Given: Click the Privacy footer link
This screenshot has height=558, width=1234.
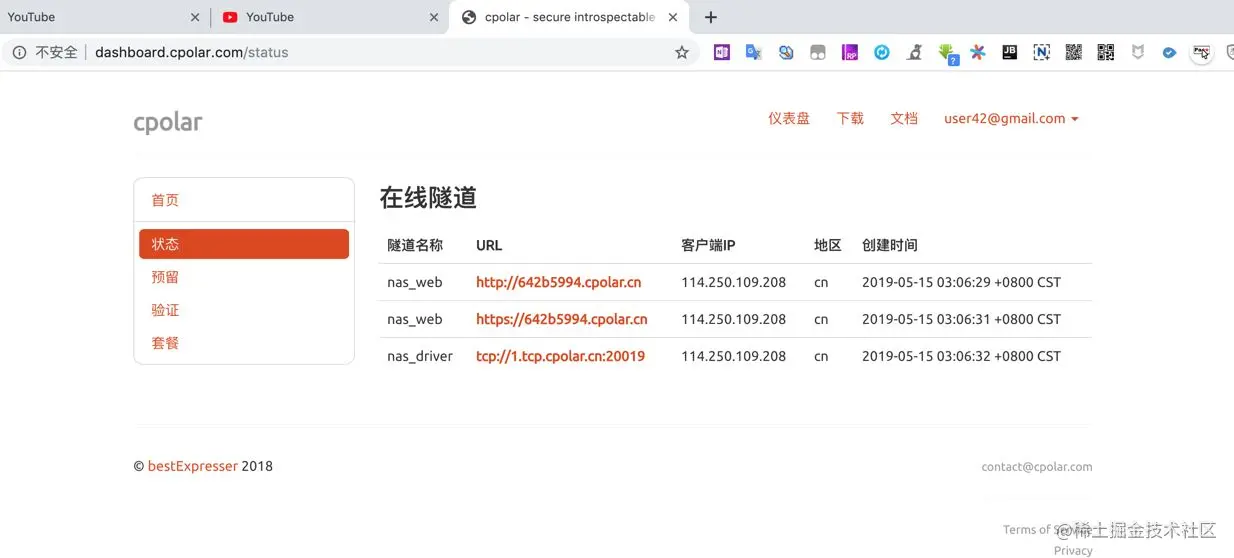Looking at the screenshot, I should coord(1073,551).
